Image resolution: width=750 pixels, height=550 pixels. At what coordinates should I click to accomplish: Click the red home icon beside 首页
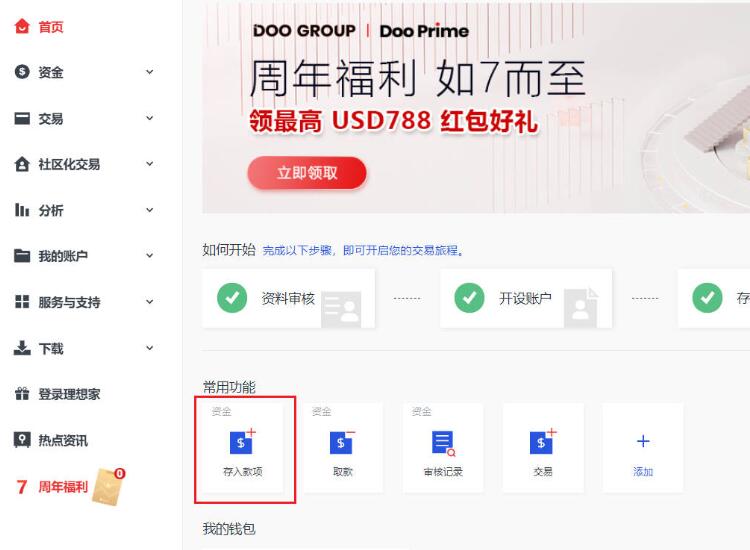coord(22,26)
